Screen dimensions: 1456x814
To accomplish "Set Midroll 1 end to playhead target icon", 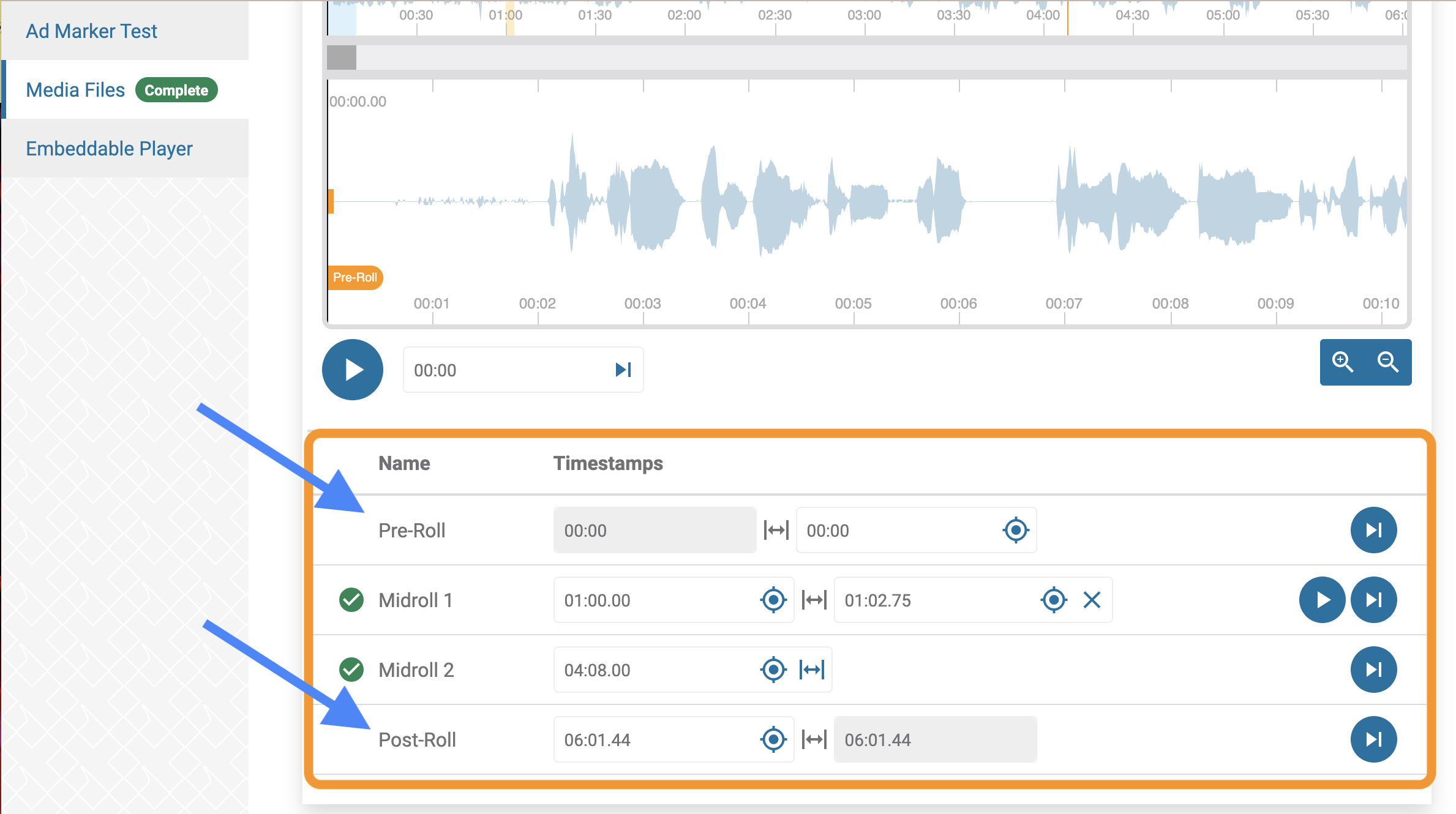I will (x=1054, y=600).
